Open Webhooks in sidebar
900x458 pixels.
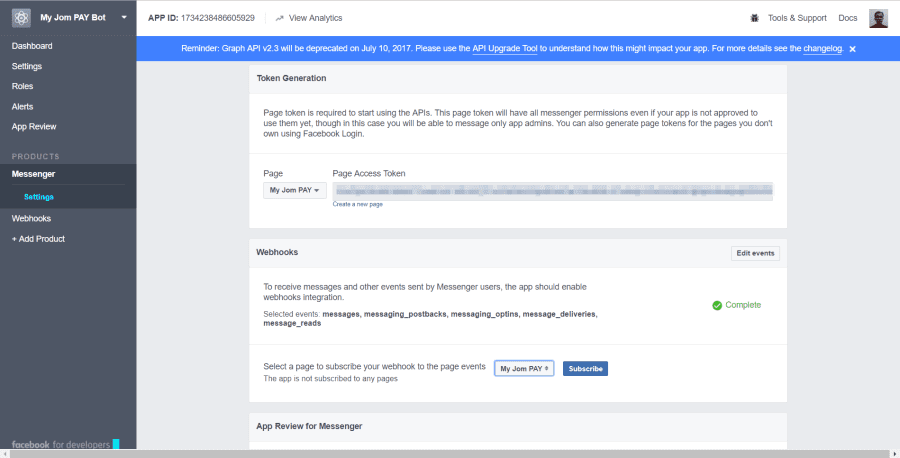(x=31, y=218)
